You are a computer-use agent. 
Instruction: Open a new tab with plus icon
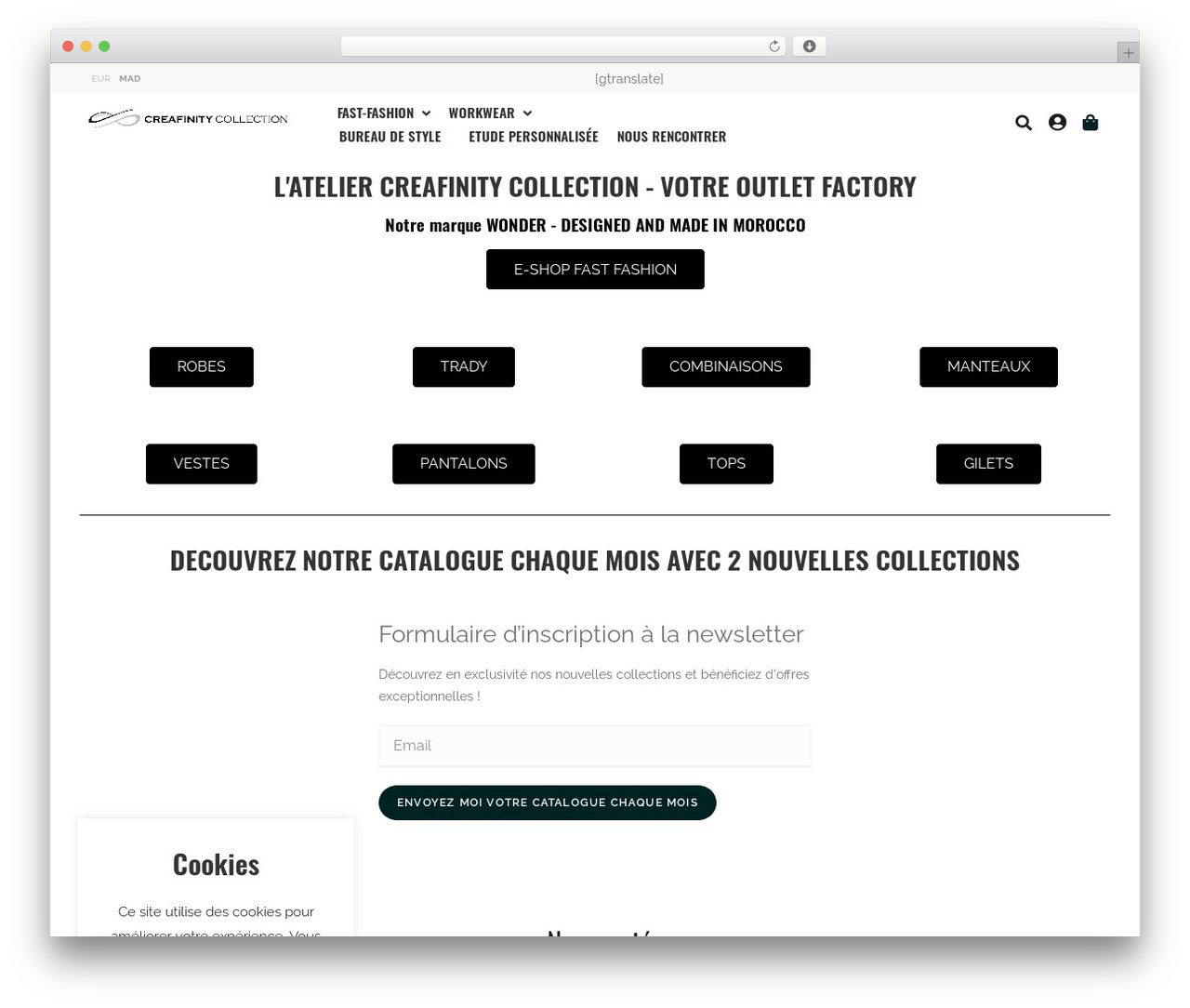point(1128,53)
